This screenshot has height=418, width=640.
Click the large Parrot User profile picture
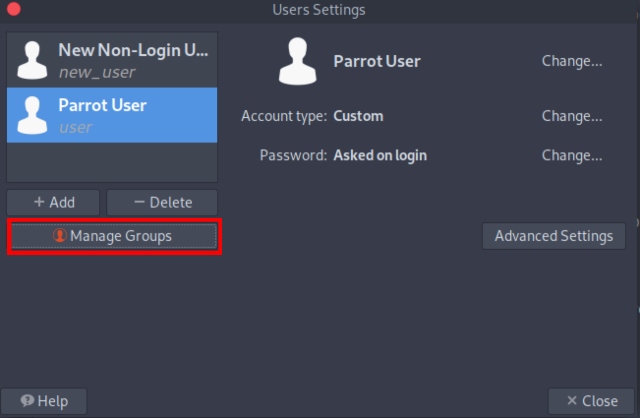tap(297, 61)
